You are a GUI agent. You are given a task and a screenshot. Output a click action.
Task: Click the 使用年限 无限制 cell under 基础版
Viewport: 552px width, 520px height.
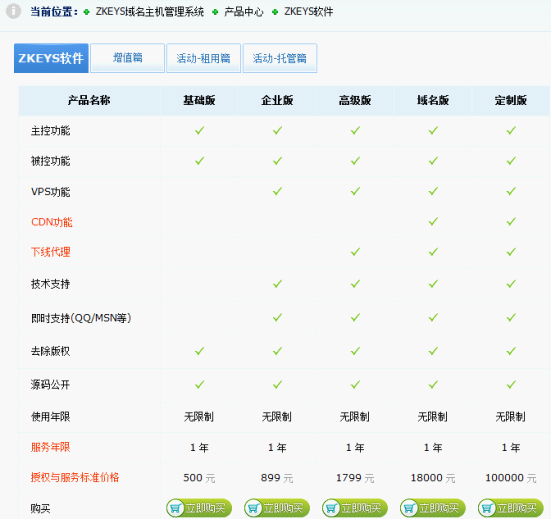click(x=199, y=417)
